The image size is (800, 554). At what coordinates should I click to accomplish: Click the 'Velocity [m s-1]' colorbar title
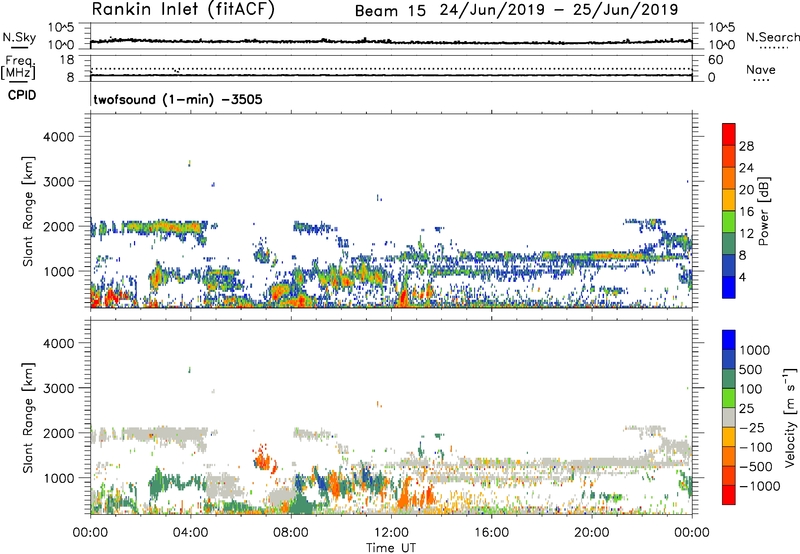pos(790,417)
